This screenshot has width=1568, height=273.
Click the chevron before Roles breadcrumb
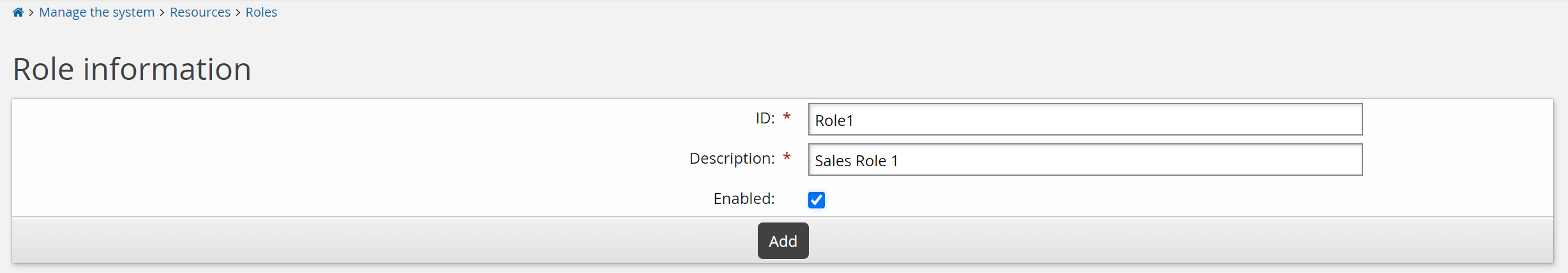238,12
